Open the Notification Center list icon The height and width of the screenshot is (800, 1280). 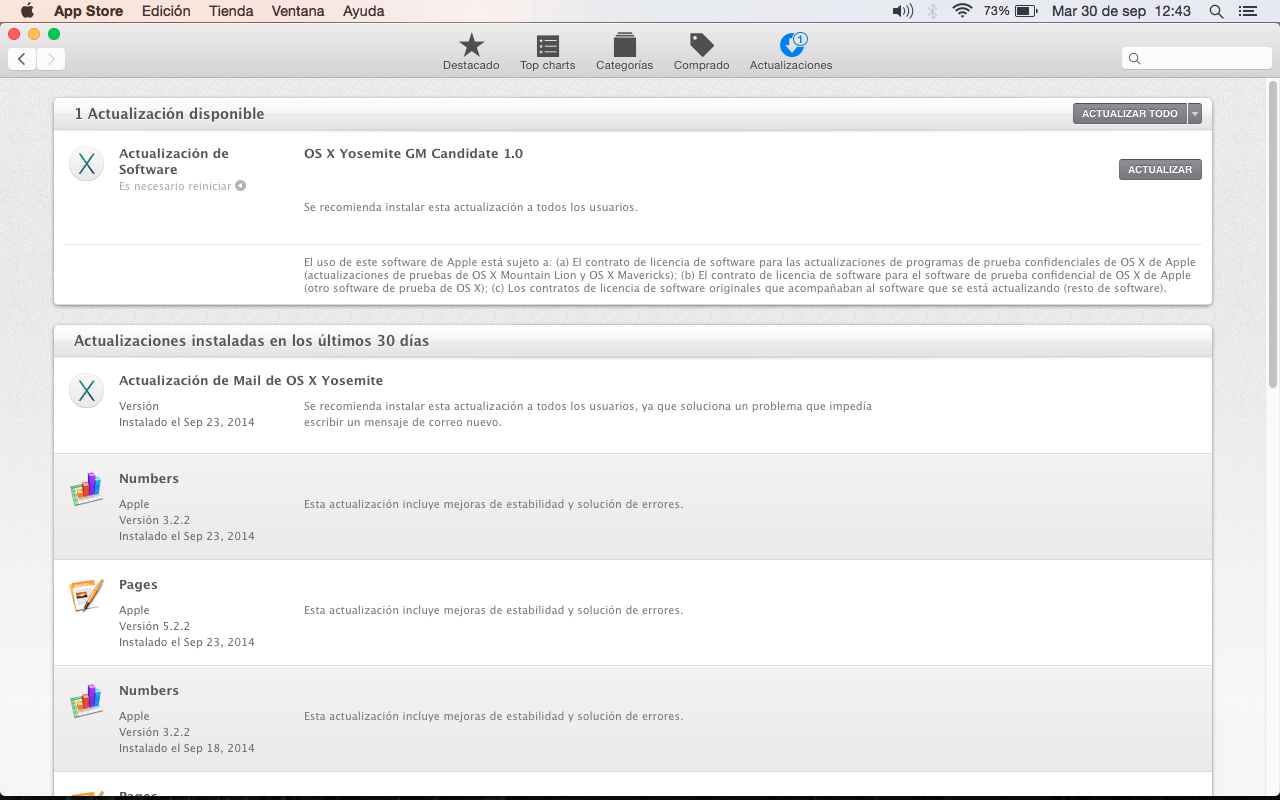[x=1246, y=11]
